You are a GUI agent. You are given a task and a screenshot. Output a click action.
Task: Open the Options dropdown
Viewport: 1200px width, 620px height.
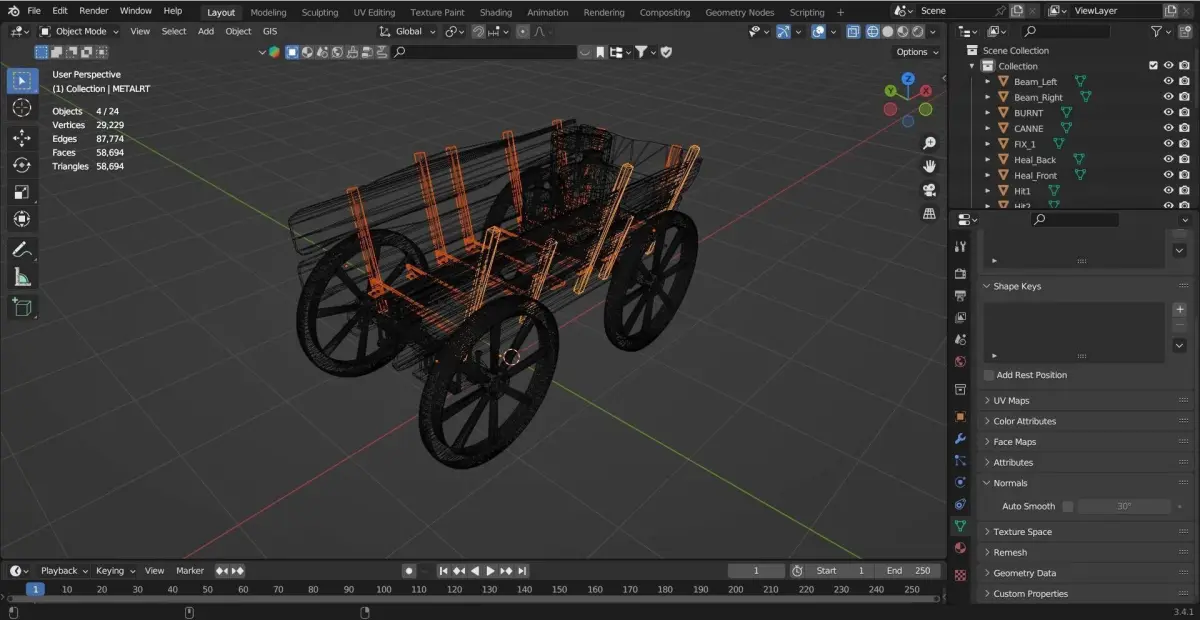click(917, 52)
